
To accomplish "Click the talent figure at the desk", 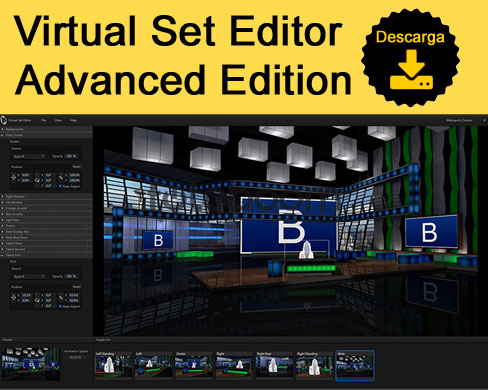I will click(306, 250).
